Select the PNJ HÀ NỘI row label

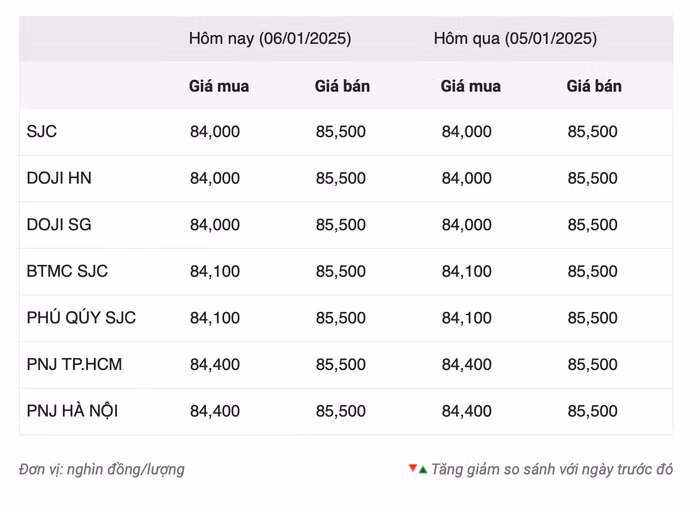72,411
